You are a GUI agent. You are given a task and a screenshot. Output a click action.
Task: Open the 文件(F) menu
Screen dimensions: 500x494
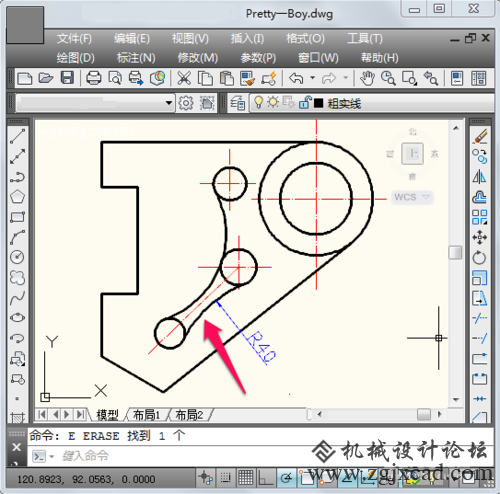(74, 39)
